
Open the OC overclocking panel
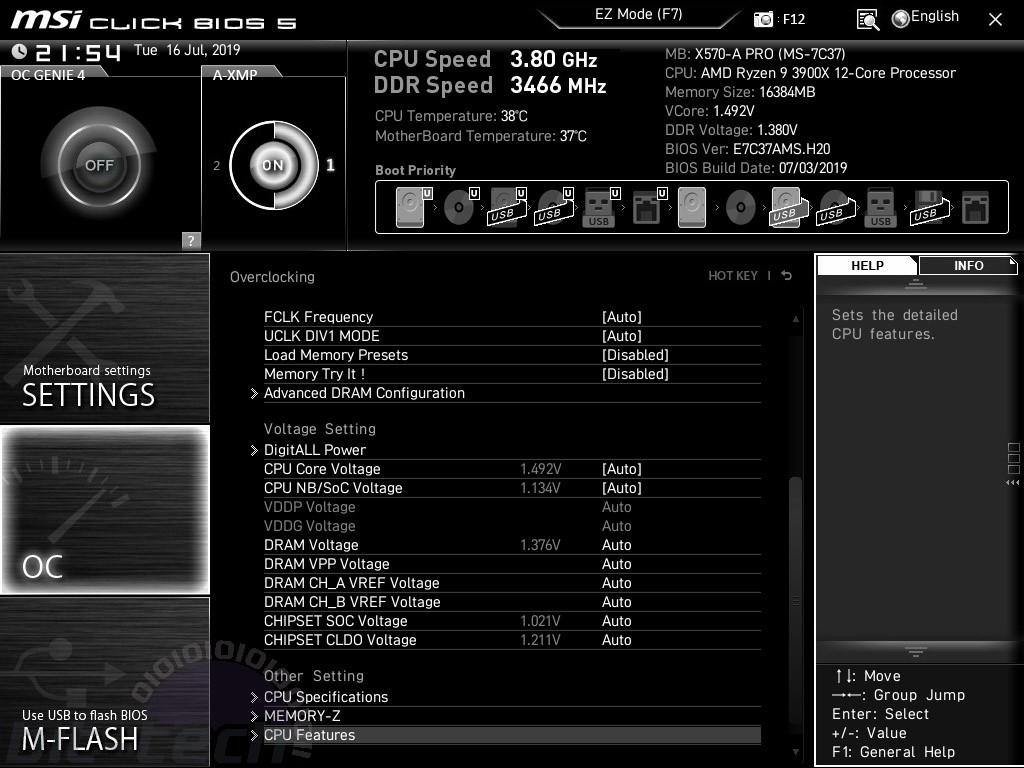[x=104, y=509]
